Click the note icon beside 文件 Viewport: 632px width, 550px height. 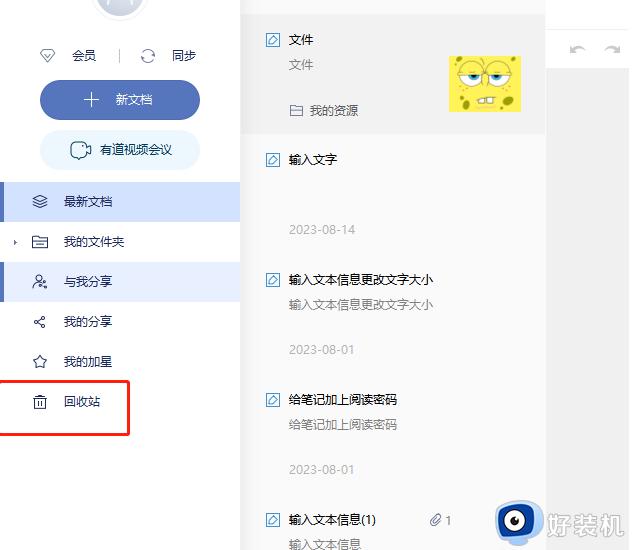(273, 40)
